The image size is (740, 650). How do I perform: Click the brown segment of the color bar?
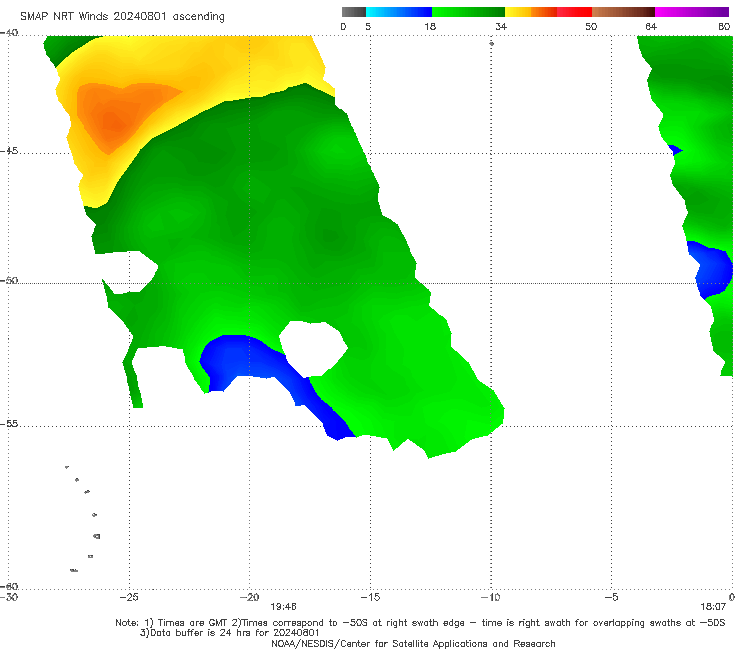623,12
